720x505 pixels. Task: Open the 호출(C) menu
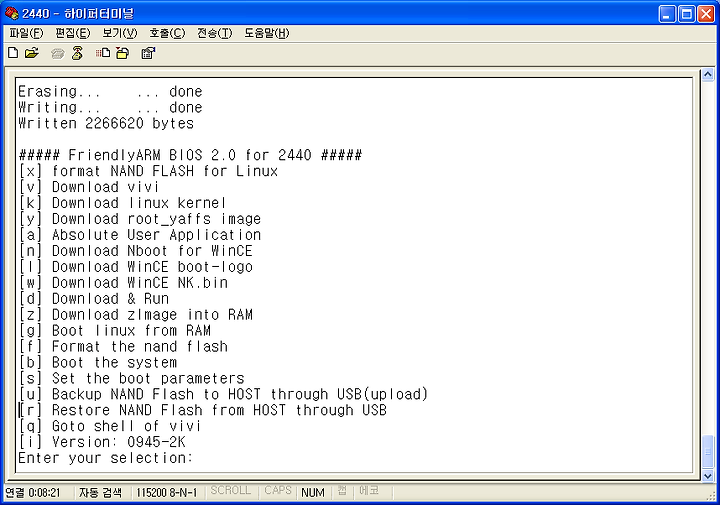click(167, 33)
